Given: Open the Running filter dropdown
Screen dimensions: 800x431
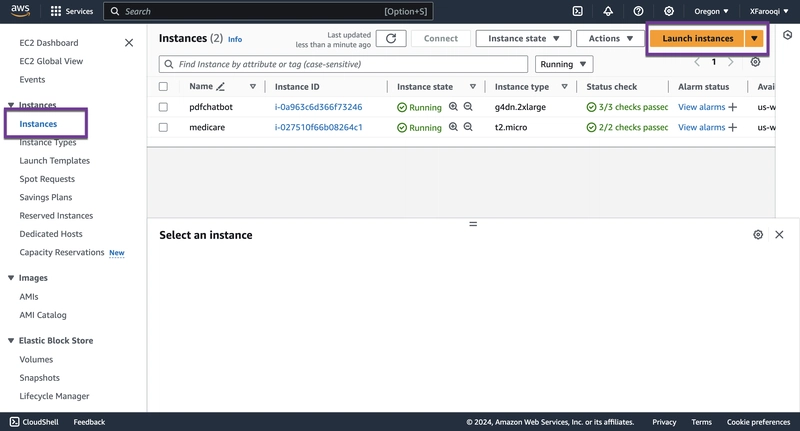Looking at the screenshot, I should coord(564,64).
